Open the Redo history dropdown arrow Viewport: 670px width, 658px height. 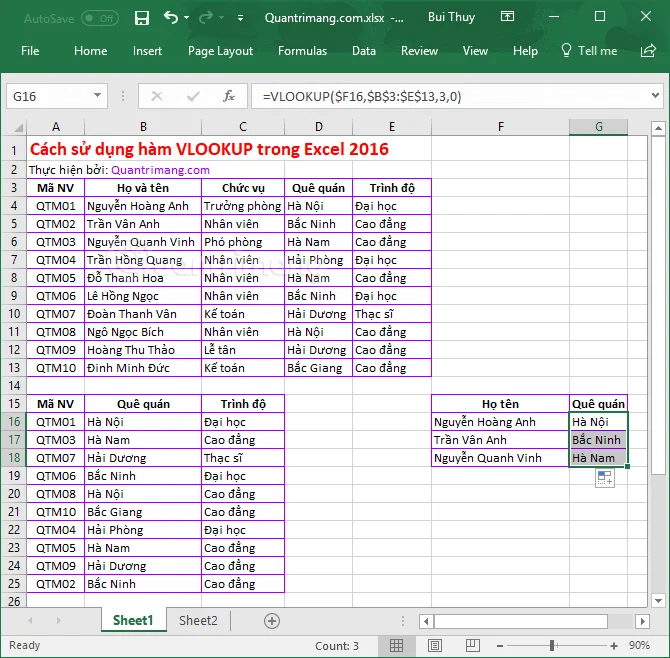[221, 18]
